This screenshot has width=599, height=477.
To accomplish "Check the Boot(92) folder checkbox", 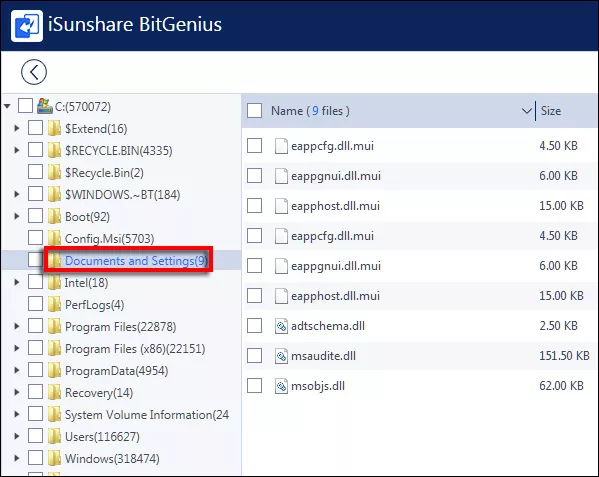I will click(35, 216).
